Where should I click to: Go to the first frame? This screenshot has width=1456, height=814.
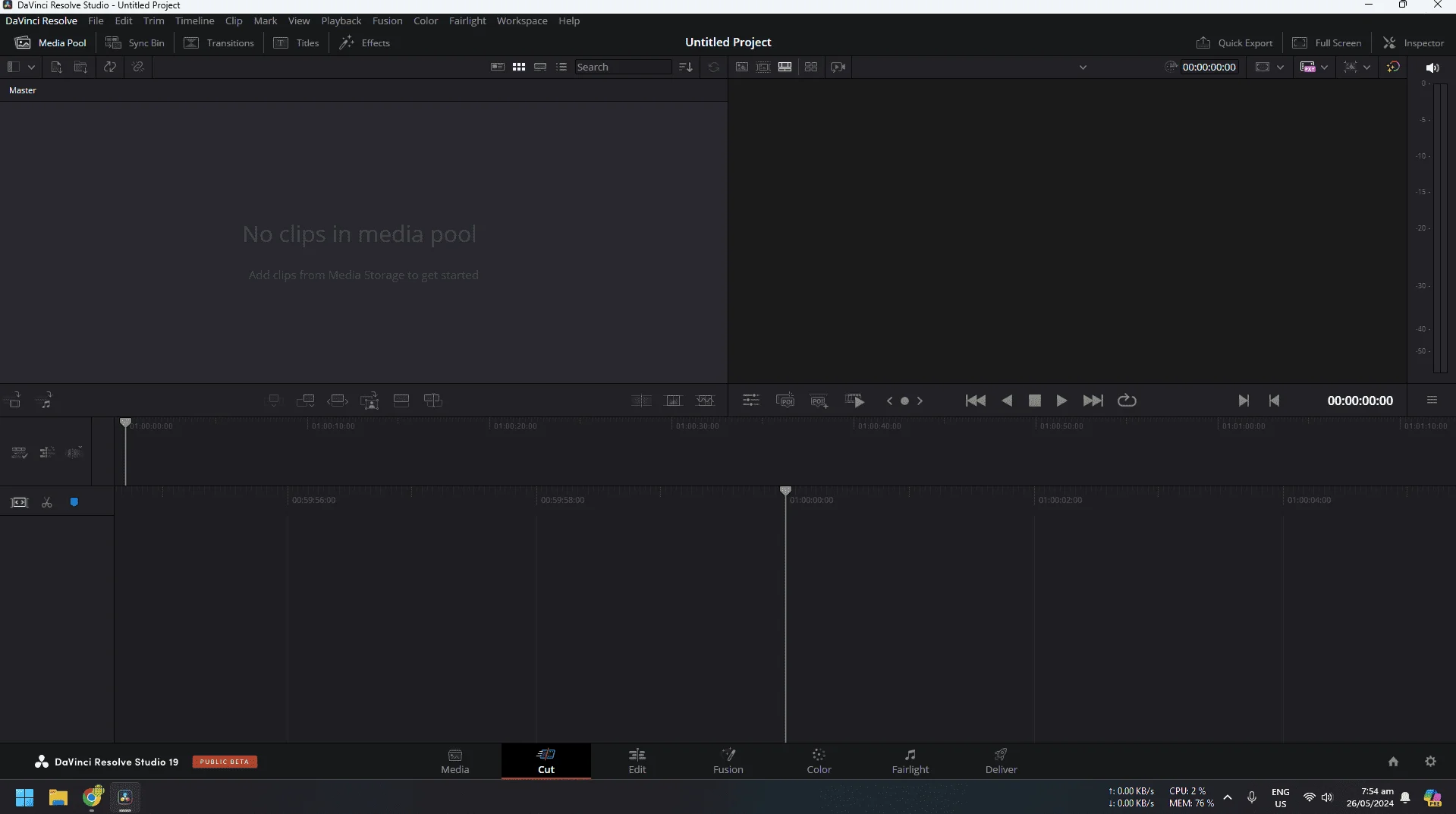coord(975,401)
